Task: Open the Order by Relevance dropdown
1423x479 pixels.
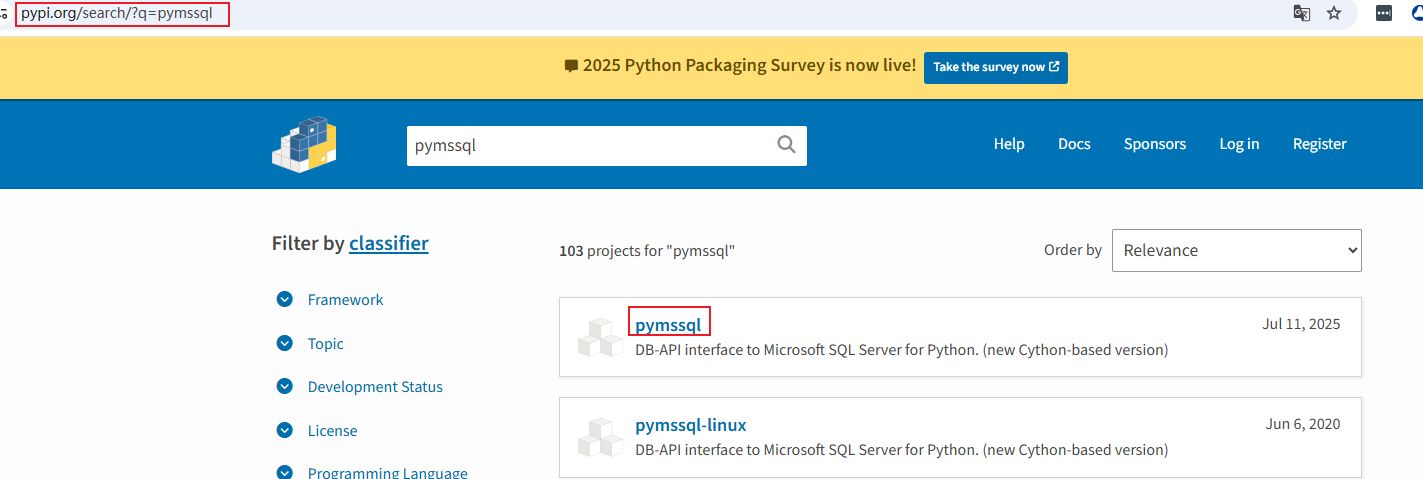Action: point(1236,250)
